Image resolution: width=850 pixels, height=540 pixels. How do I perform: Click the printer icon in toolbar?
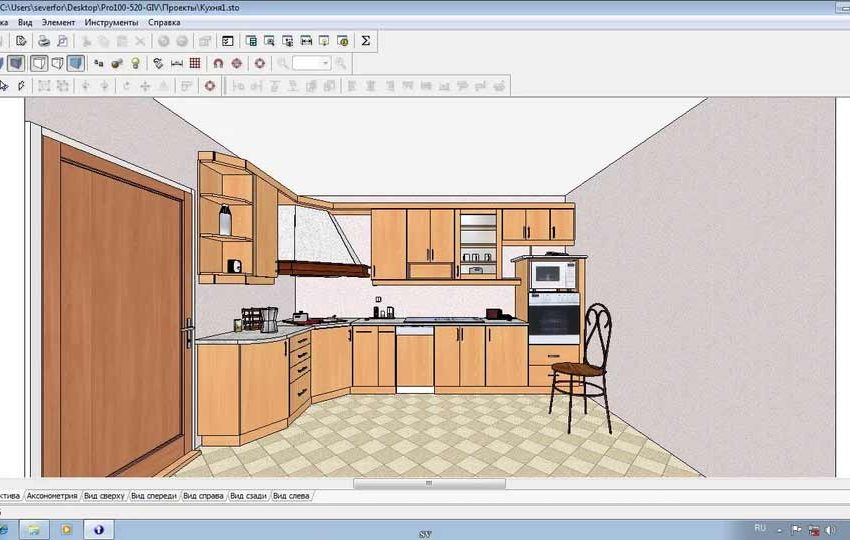tap(43, 41)
